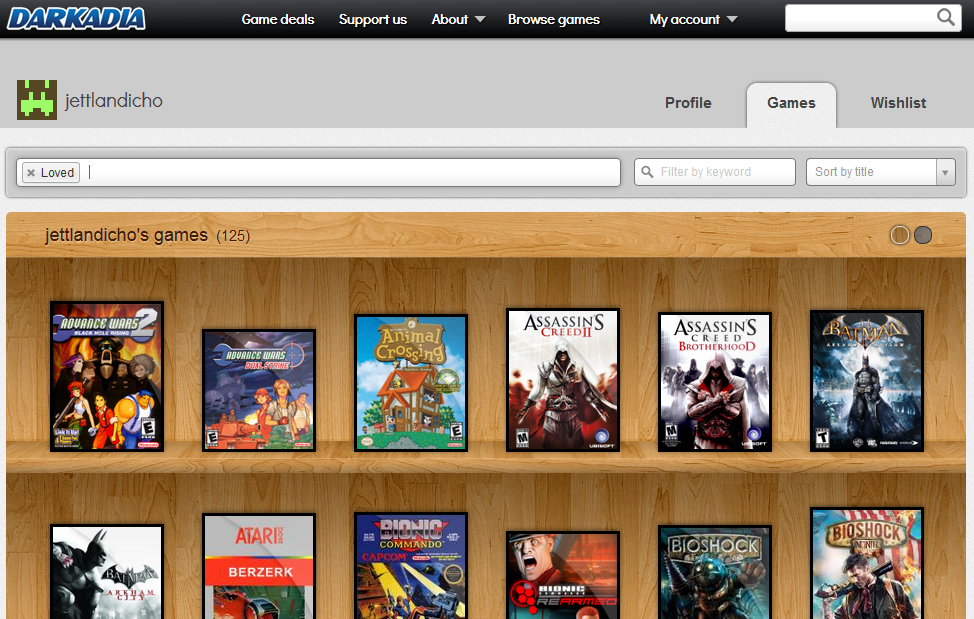Click jettlandicho's green pixel avatar
974x619 pixels.
pyautogui.click(x=37, y=100)
